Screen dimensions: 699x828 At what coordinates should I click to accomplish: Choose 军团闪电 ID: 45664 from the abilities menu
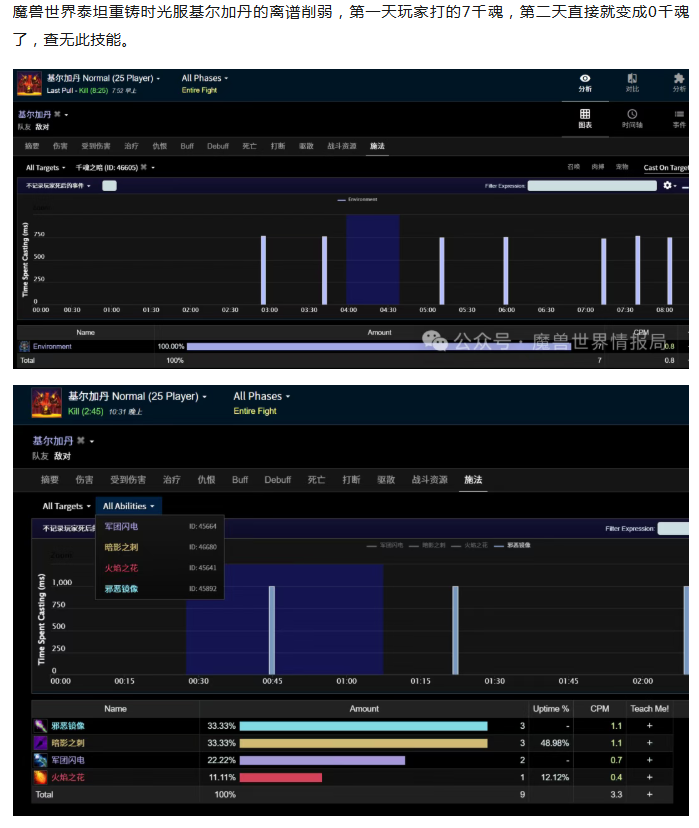[160, 526]
